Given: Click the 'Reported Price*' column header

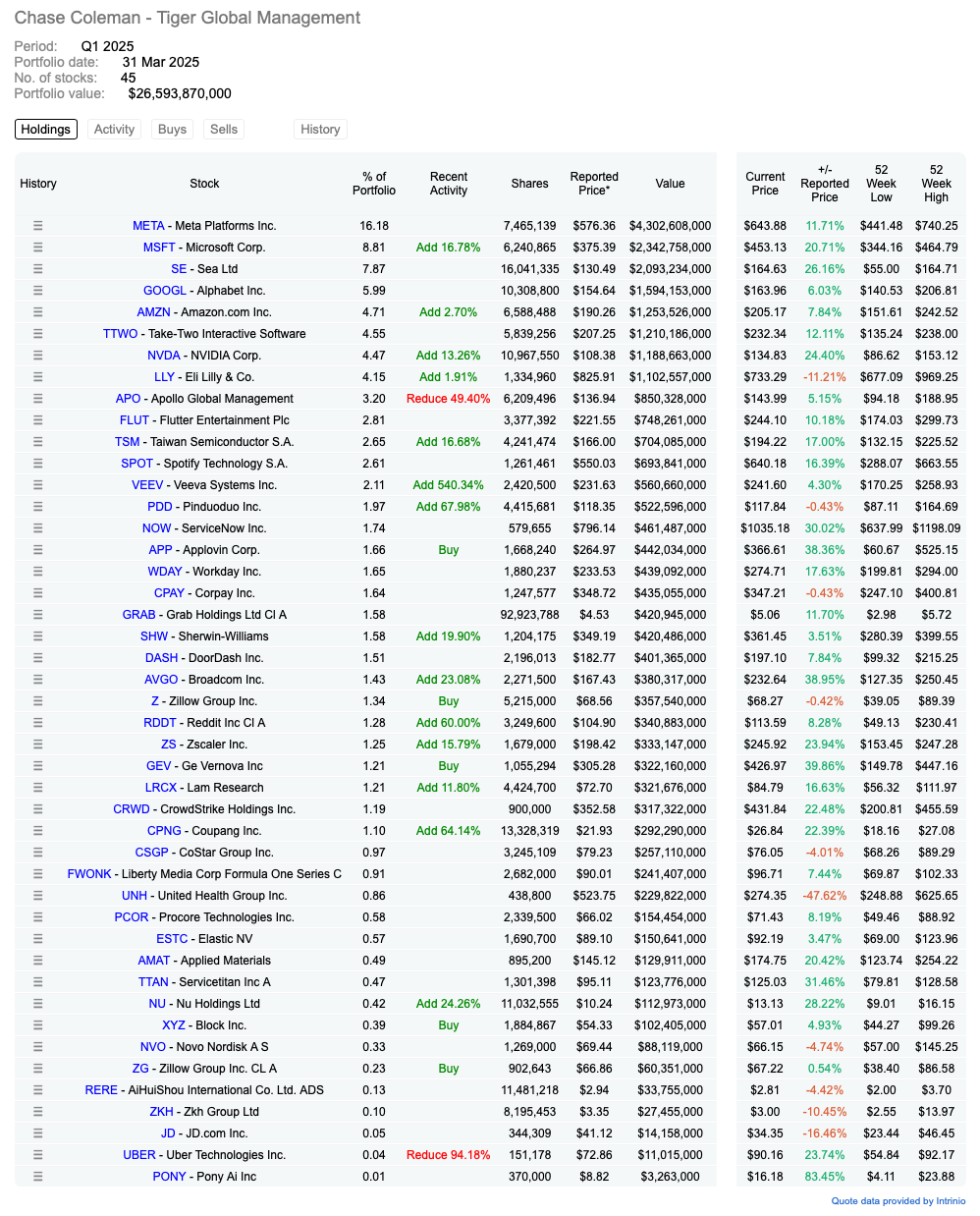Looking at the screenshot, I should pyautogui.click(x=594, y=184).
